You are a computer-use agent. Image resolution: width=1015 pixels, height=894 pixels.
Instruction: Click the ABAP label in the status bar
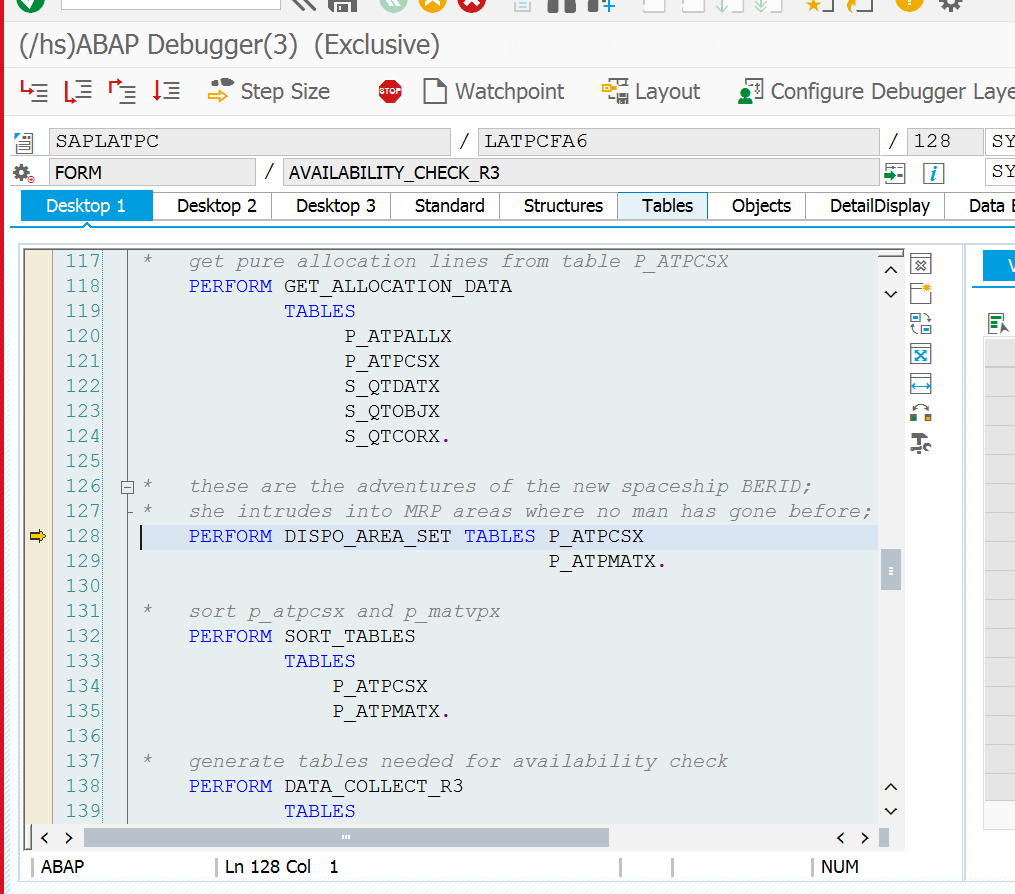tap(63, 867)
